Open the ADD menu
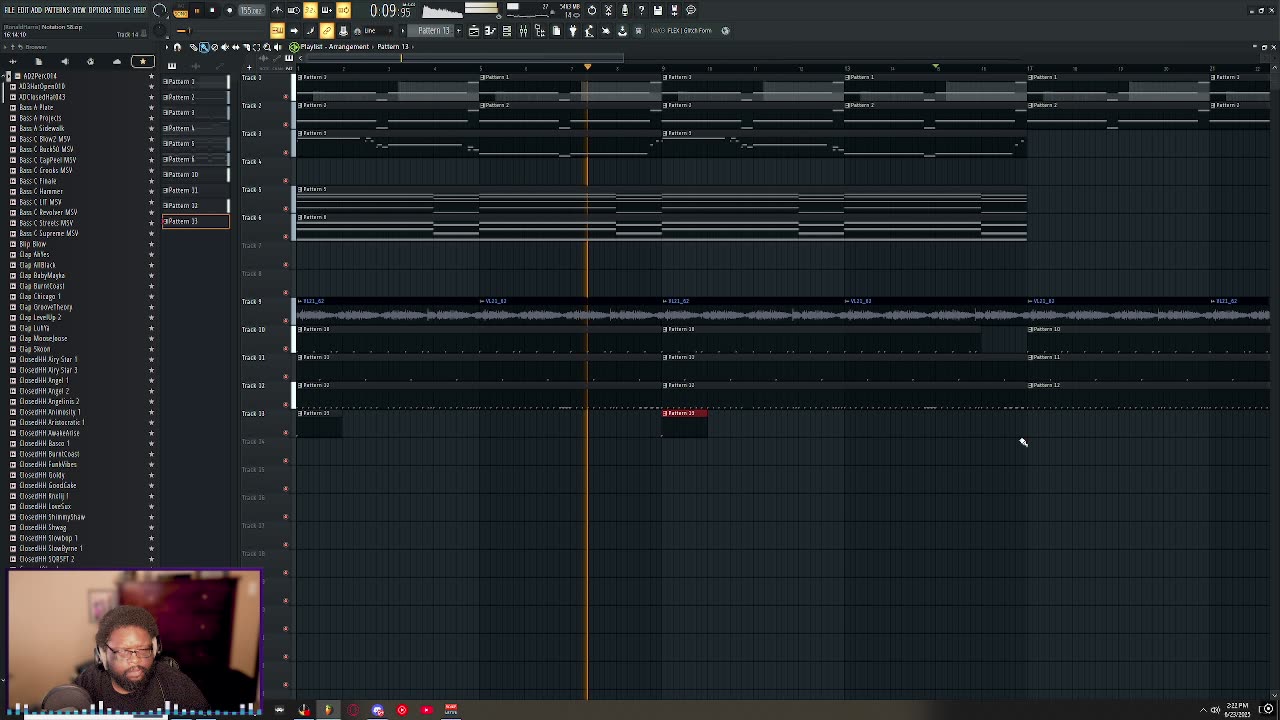1280x720 pixels. pos(36,10)
